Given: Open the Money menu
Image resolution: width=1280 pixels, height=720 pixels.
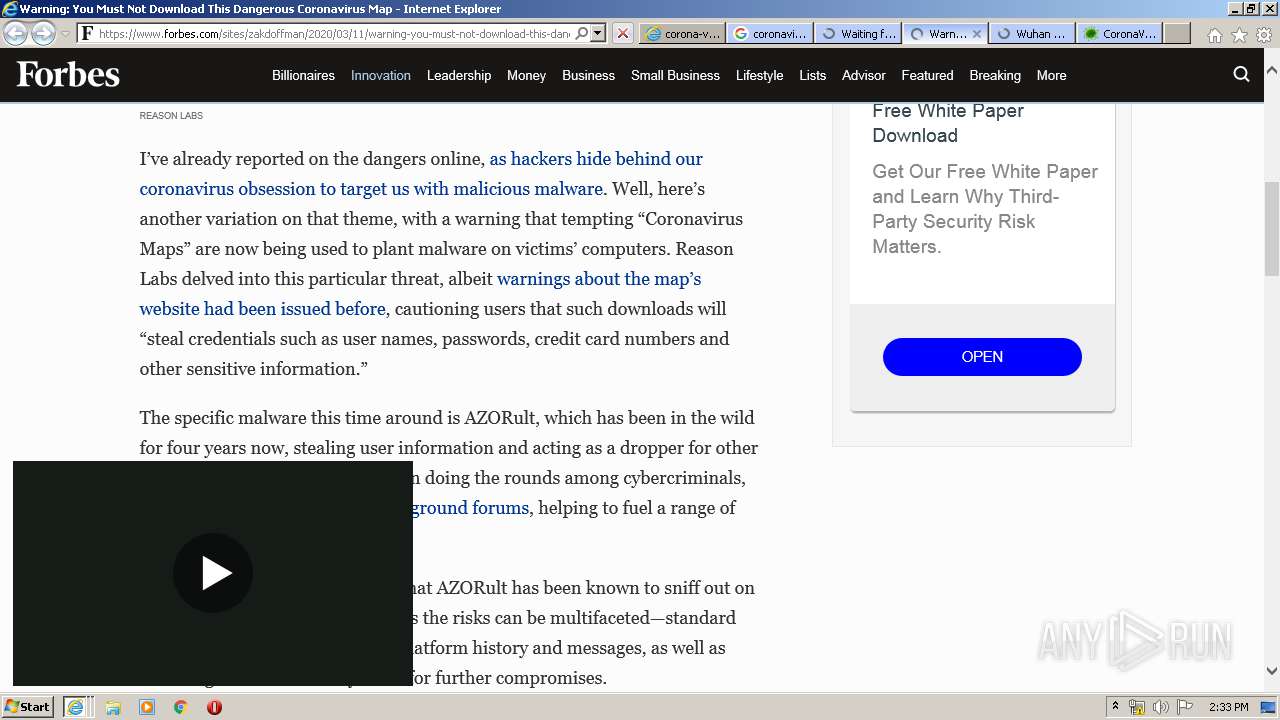Looking at the screenshot, I should click(526, 75).
